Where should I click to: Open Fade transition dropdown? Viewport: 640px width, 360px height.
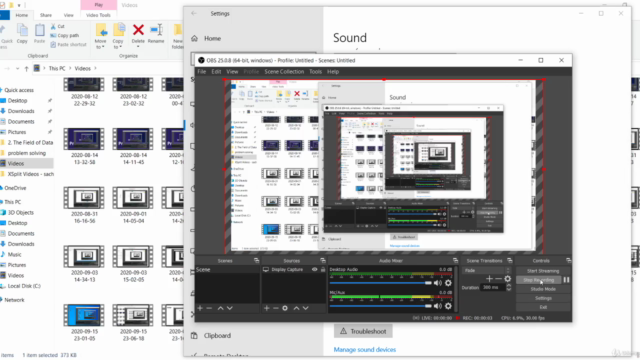tap(487, 270)
